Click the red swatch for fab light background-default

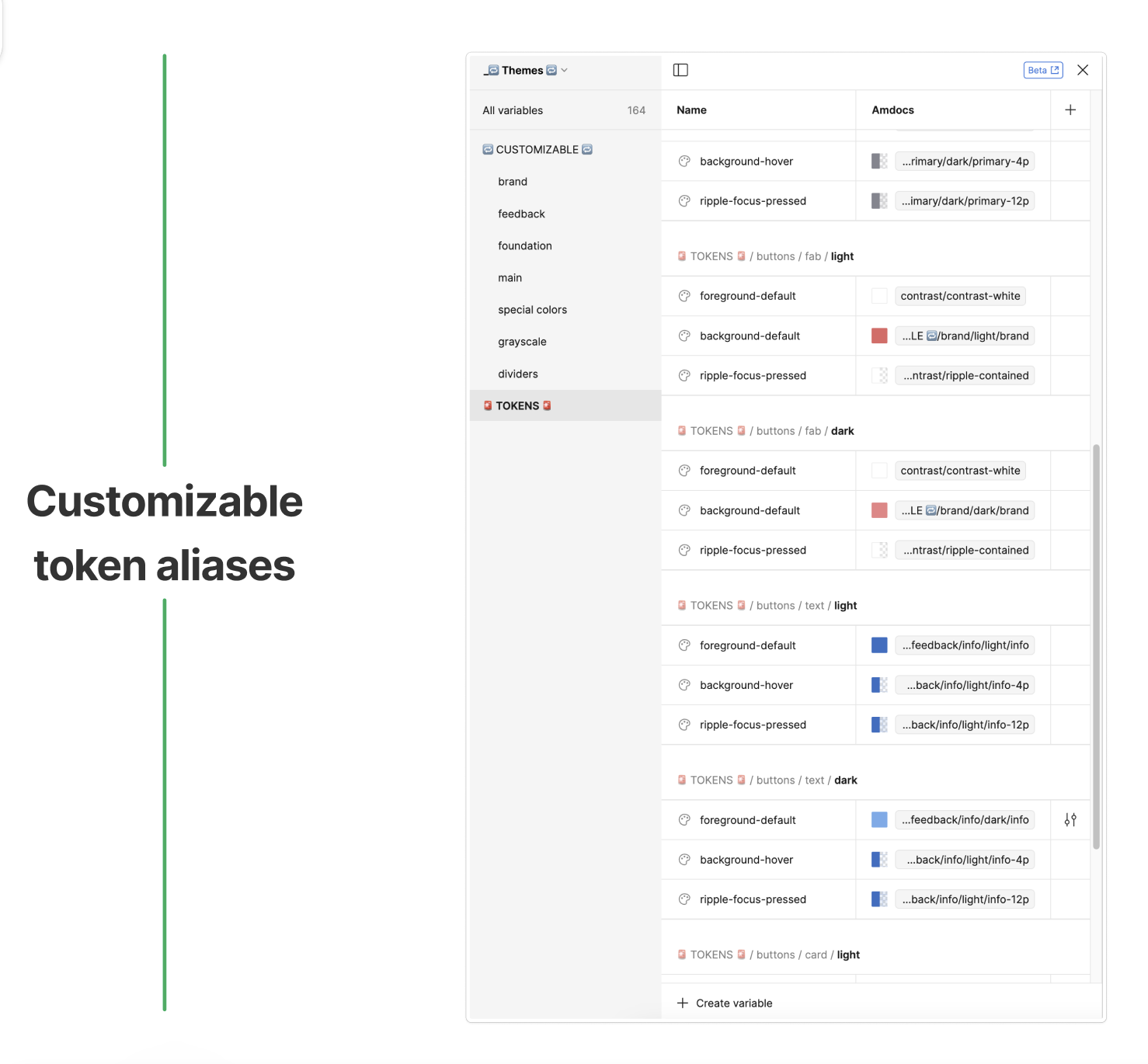879,336
